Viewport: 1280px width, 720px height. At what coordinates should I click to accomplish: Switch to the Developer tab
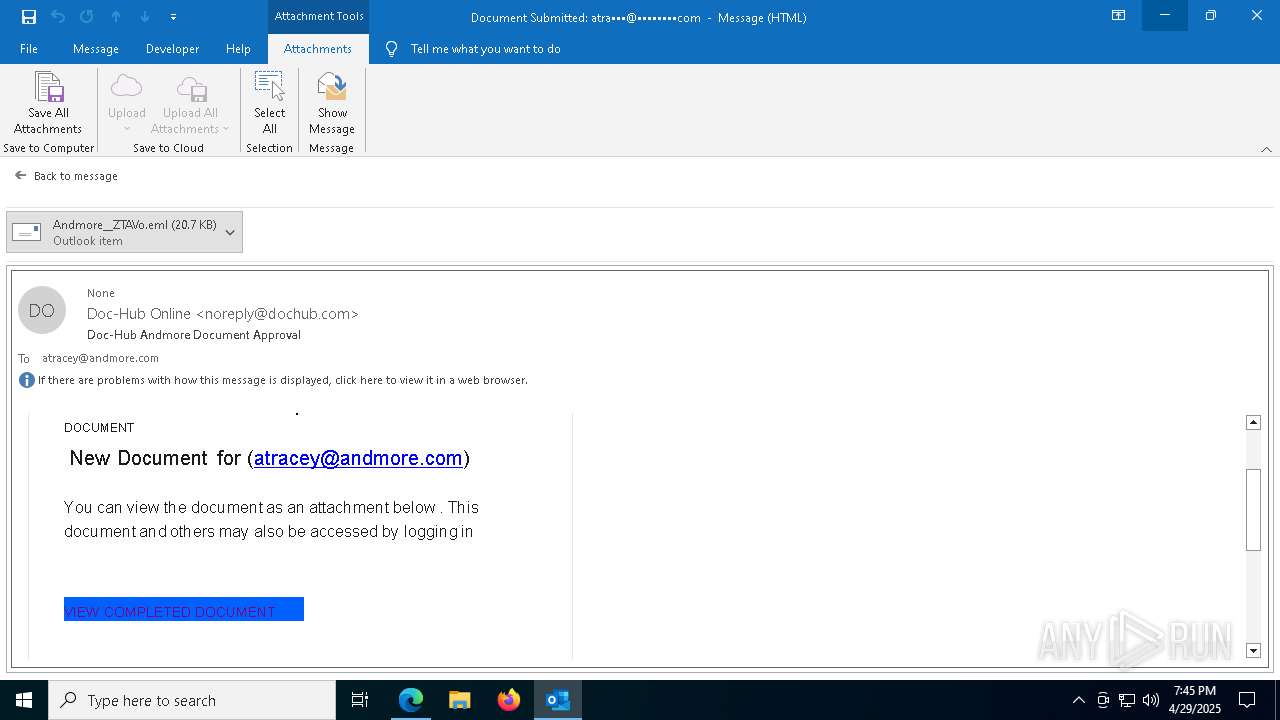(172, 49)
